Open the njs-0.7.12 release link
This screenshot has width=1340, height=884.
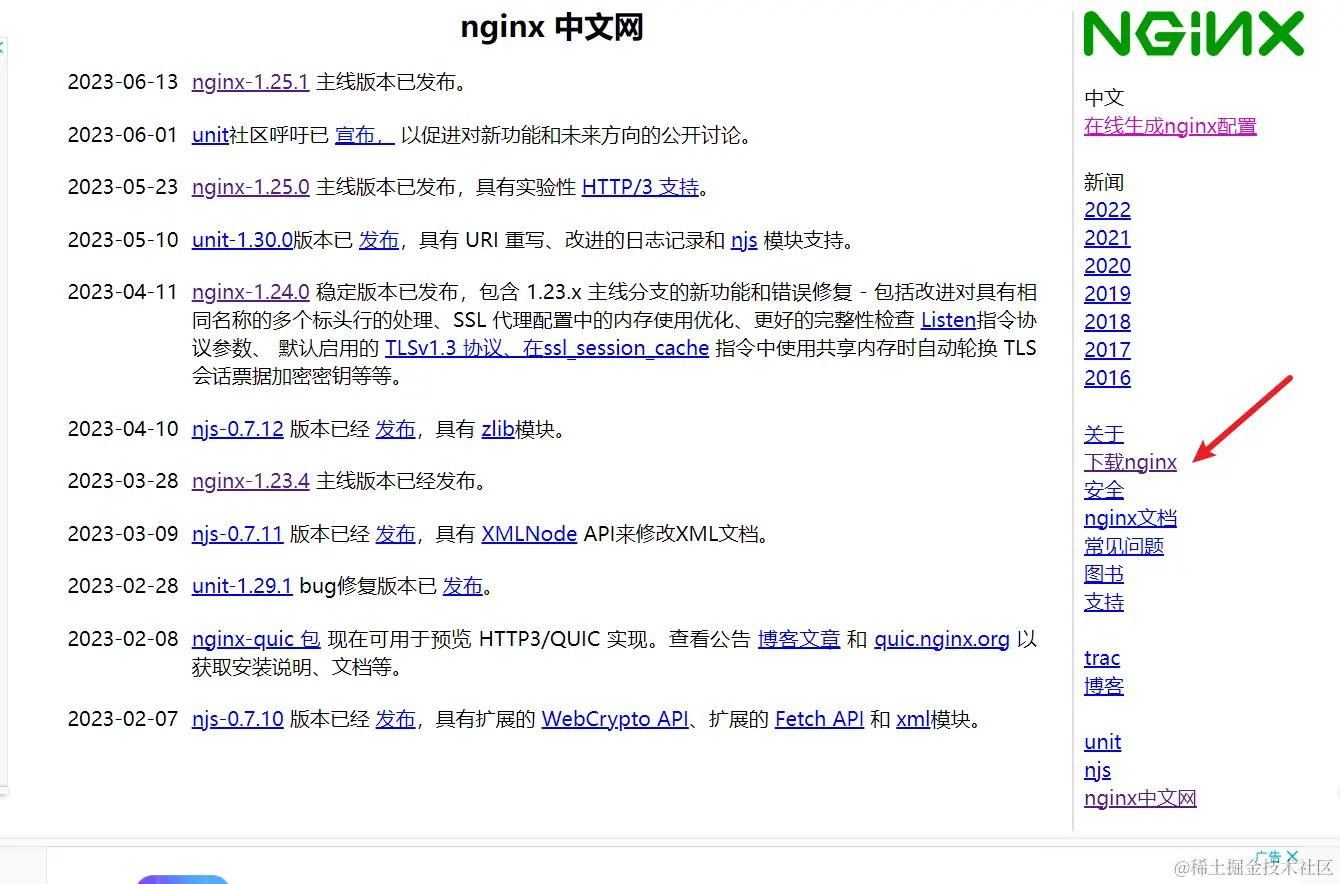click(238, 429)
